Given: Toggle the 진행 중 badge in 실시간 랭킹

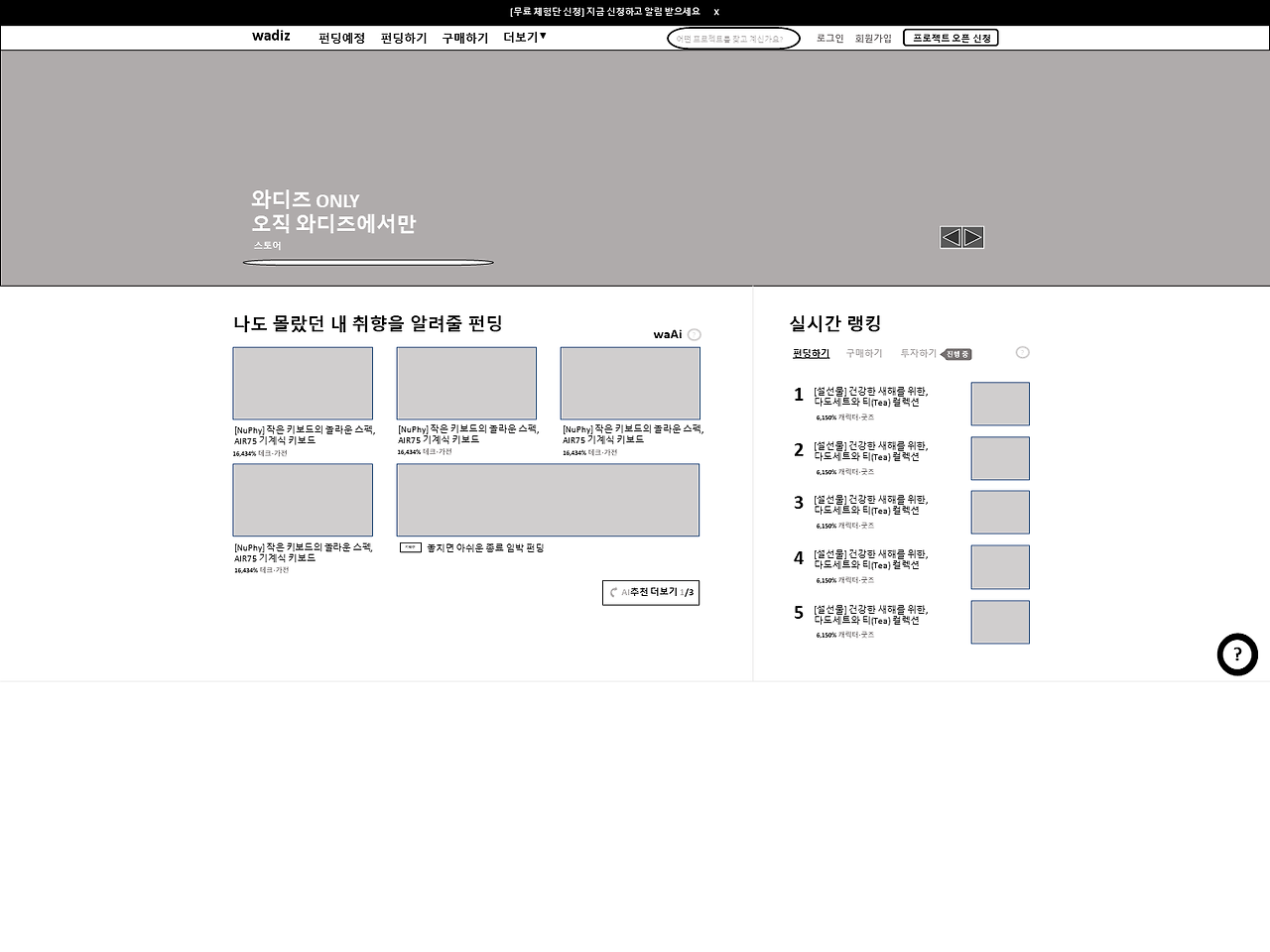Looking at the screenshot, I should point(955,353).
